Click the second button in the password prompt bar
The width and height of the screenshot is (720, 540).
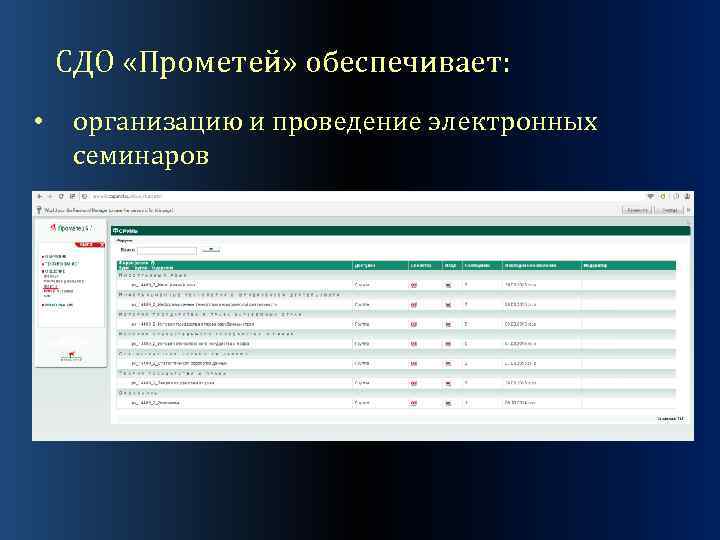click(x=669, y=210)
